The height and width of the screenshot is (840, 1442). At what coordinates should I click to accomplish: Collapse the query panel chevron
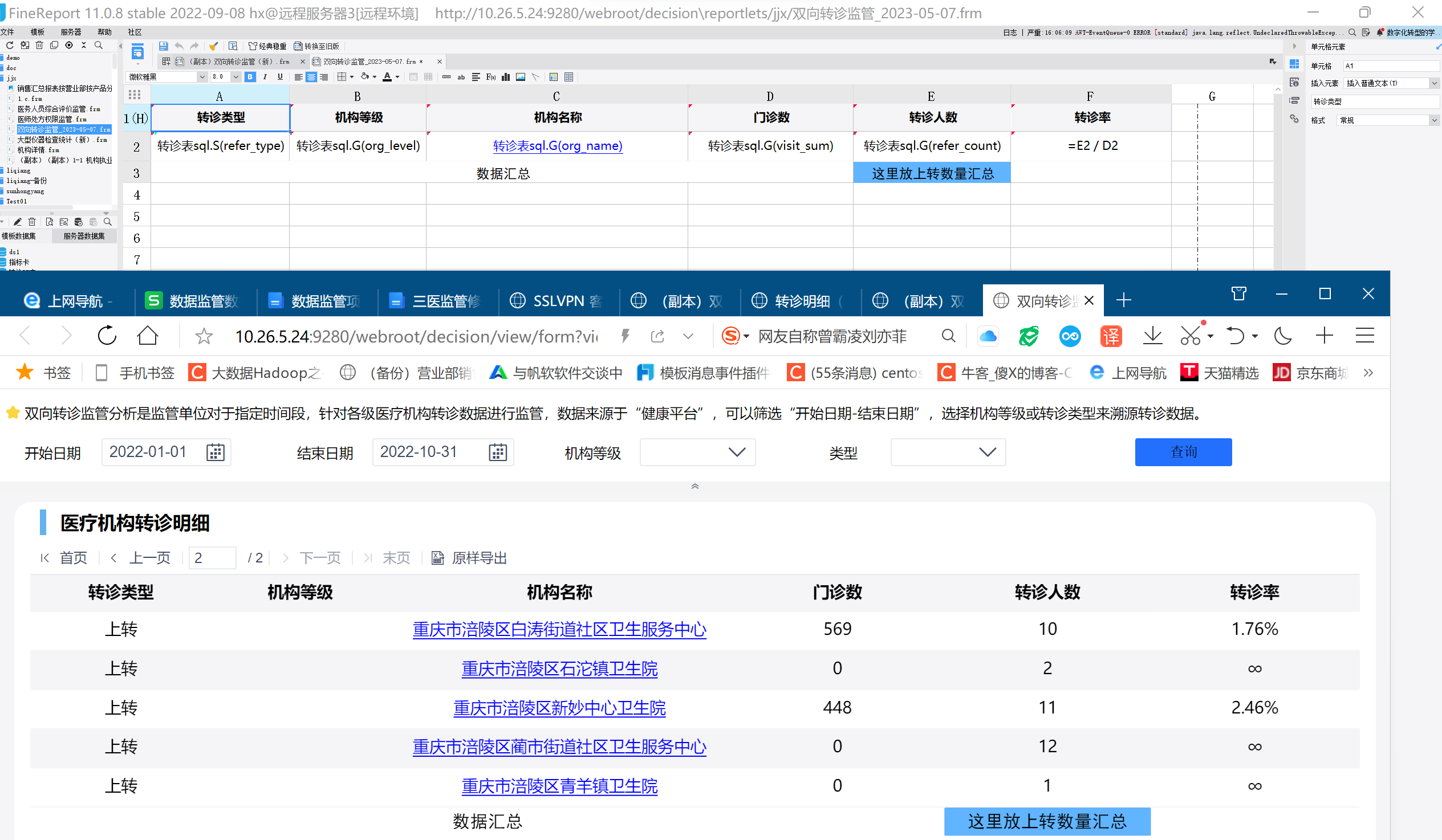pyautogui.click(x=694, y=487)
